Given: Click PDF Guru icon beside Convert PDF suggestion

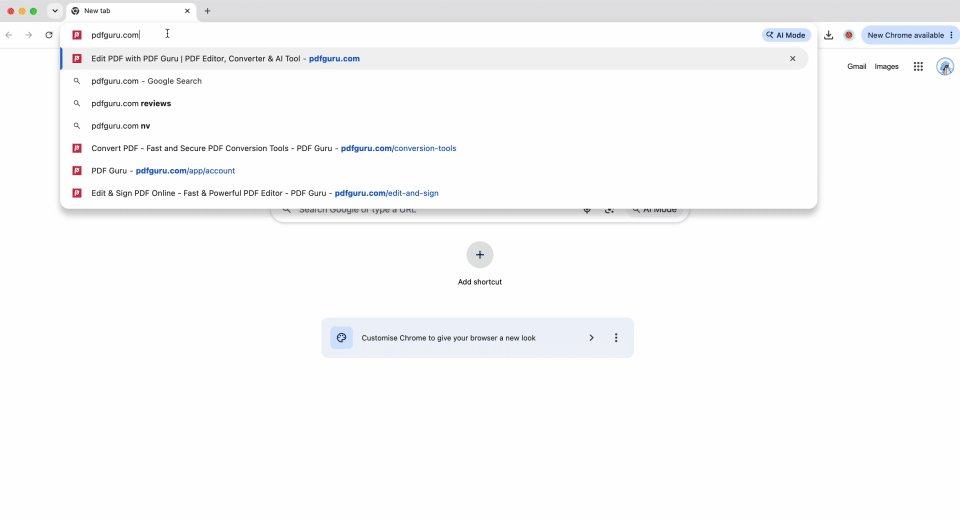Looking at the screenshot, I should coord(77,148).
